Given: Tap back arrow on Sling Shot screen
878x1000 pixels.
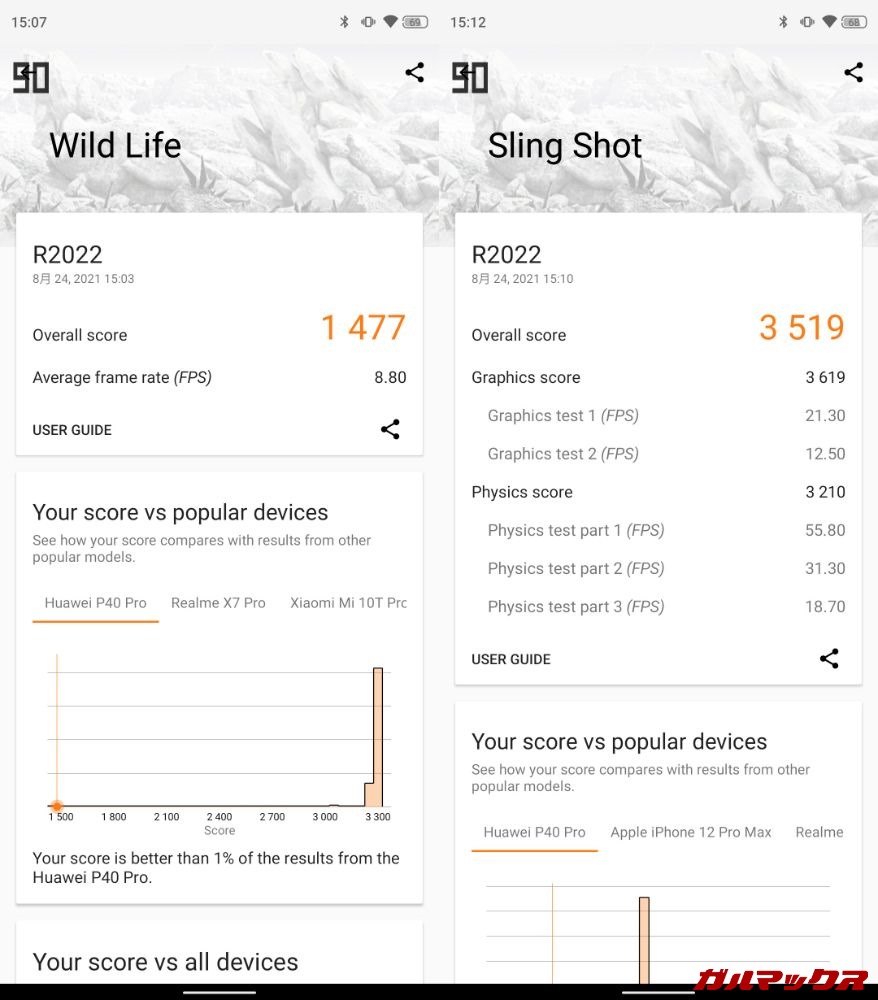Looking at the screenshot, I should (461, 72).
